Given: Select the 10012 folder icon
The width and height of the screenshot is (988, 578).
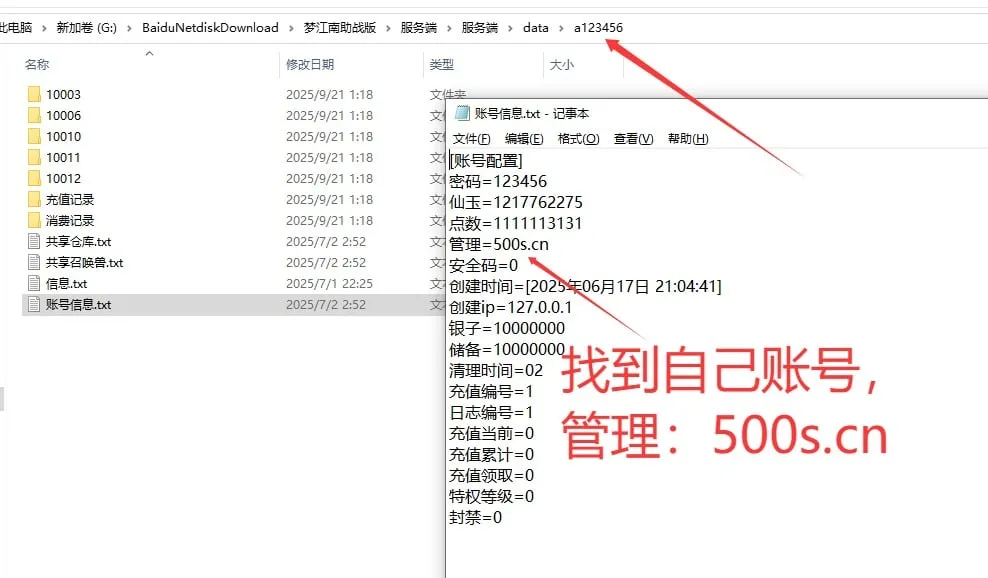Looking at the screenshot, I should click(34, 178).
